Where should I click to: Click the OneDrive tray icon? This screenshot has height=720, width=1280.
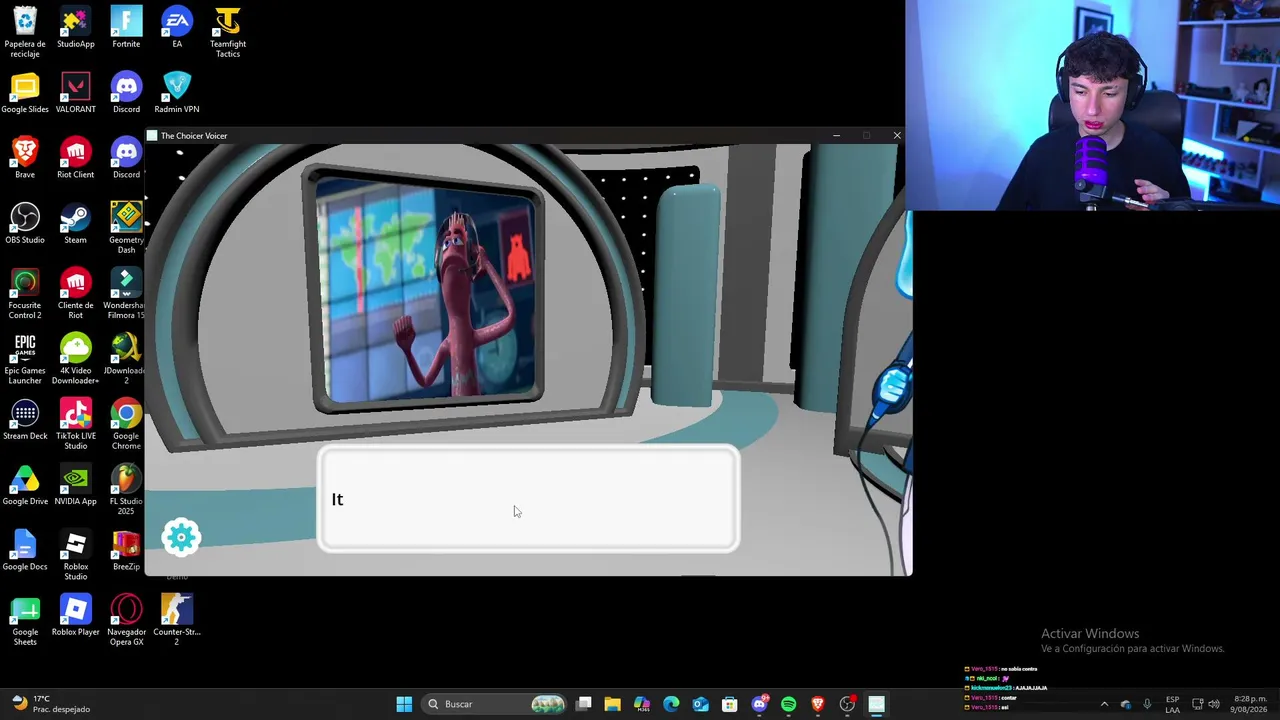pyautogui.click(x=1126, y=704)
